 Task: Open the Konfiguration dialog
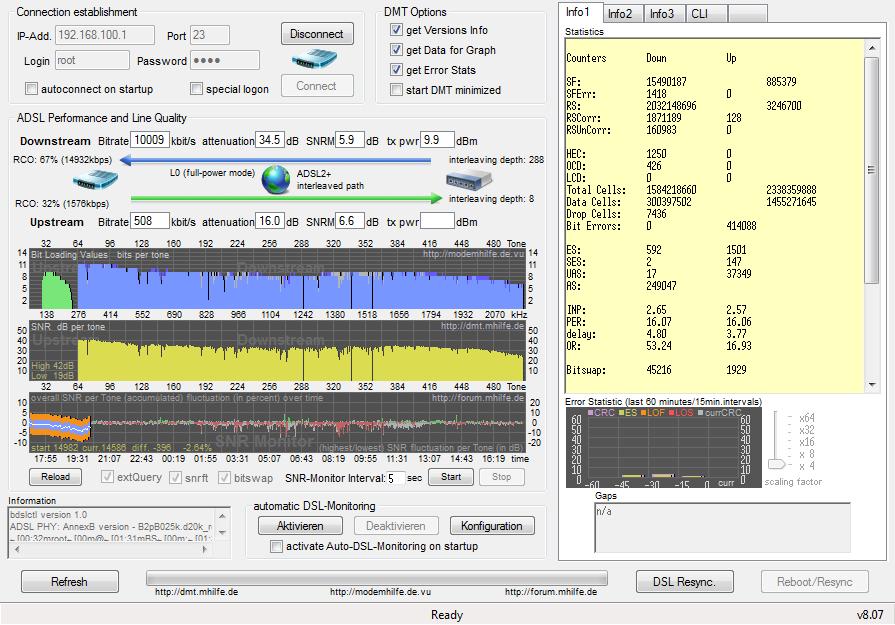click(492, 526)
